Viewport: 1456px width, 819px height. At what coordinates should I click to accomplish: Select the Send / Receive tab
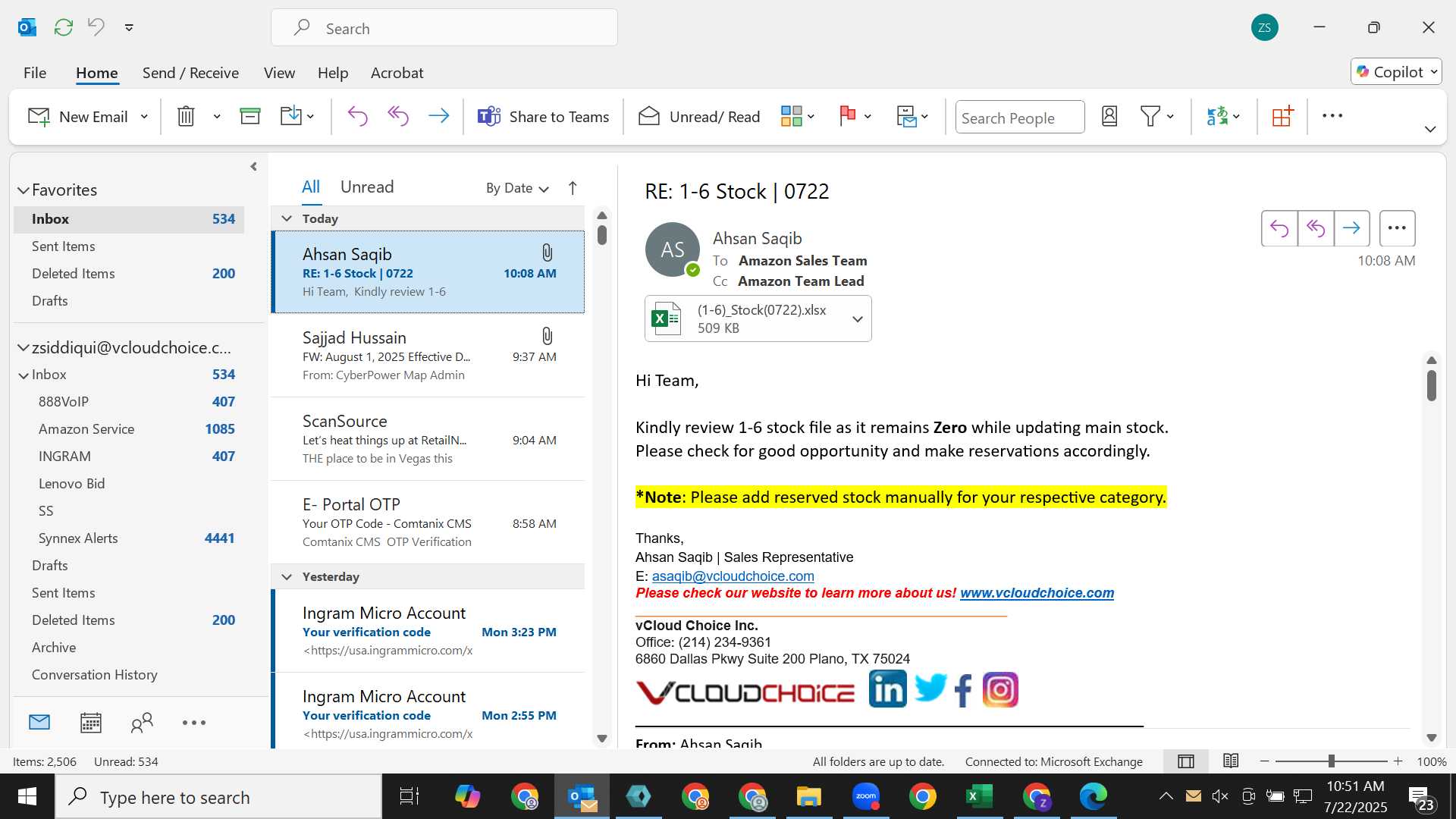190,73
